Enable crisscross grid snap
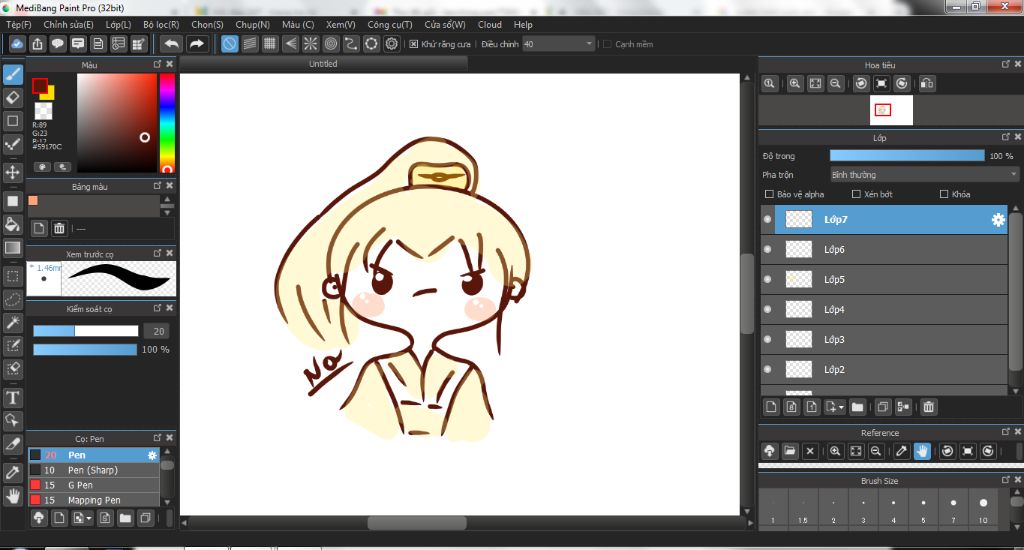Screen dimensions: 1024x550 click(x=270, y=44)
